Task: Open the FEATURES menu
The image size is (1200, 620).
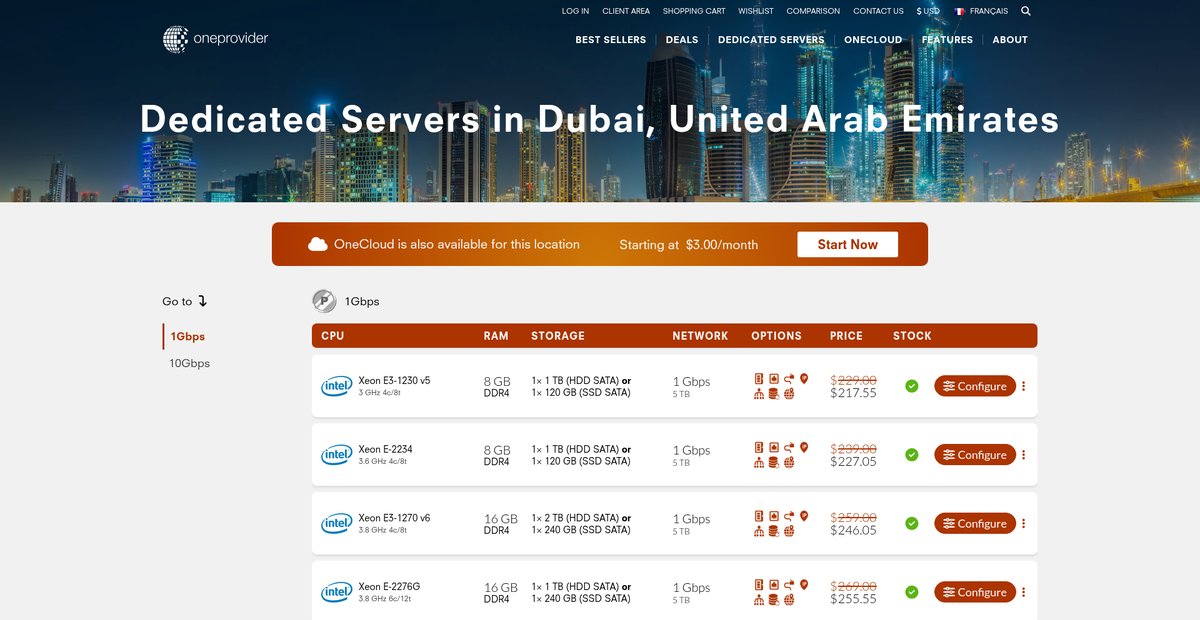Action: click(947, 40)
